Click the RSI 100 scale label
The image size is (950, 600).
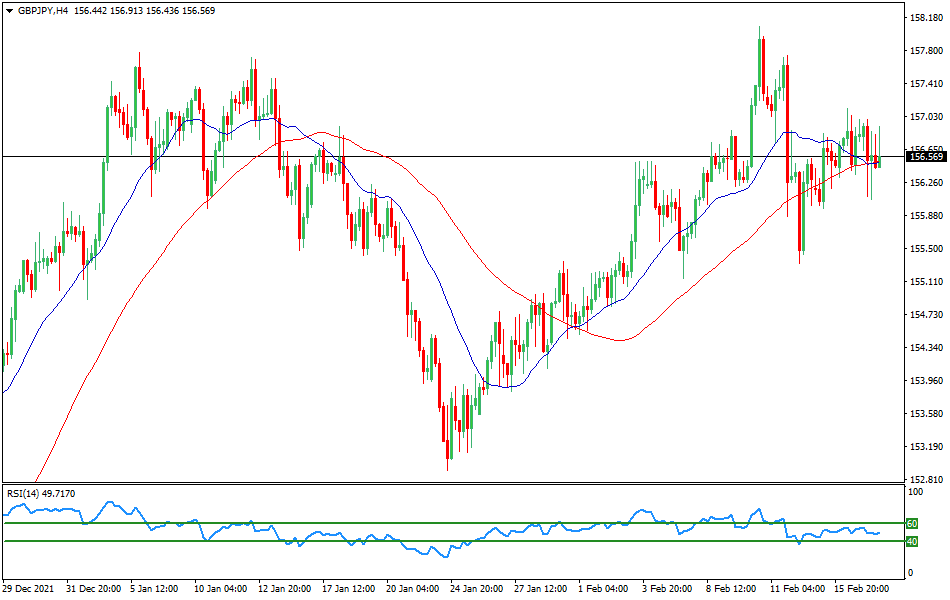[915, 492]
